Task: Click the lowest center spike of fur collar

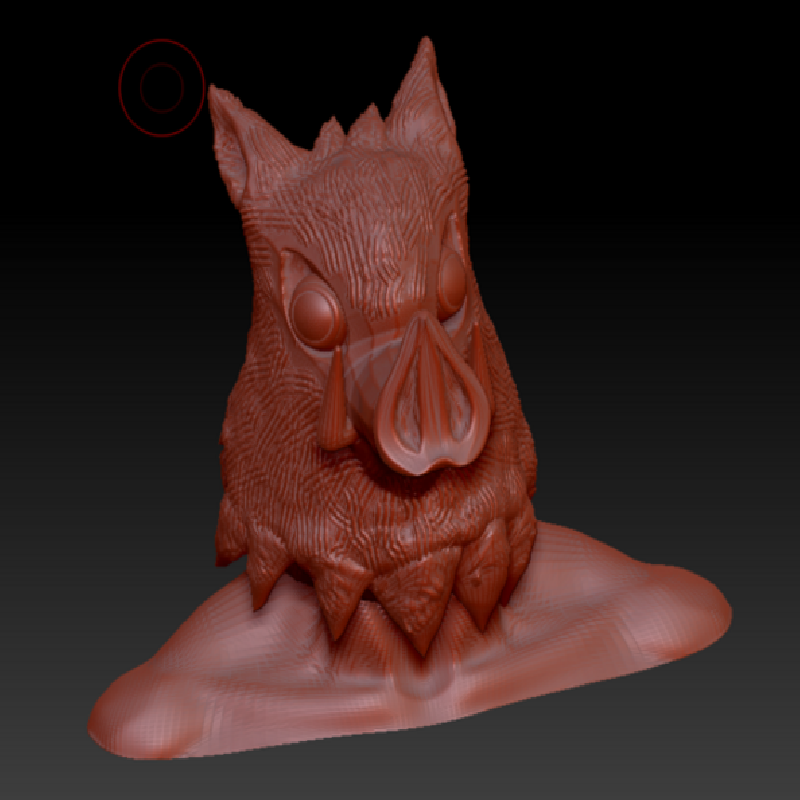Action: 420,625
